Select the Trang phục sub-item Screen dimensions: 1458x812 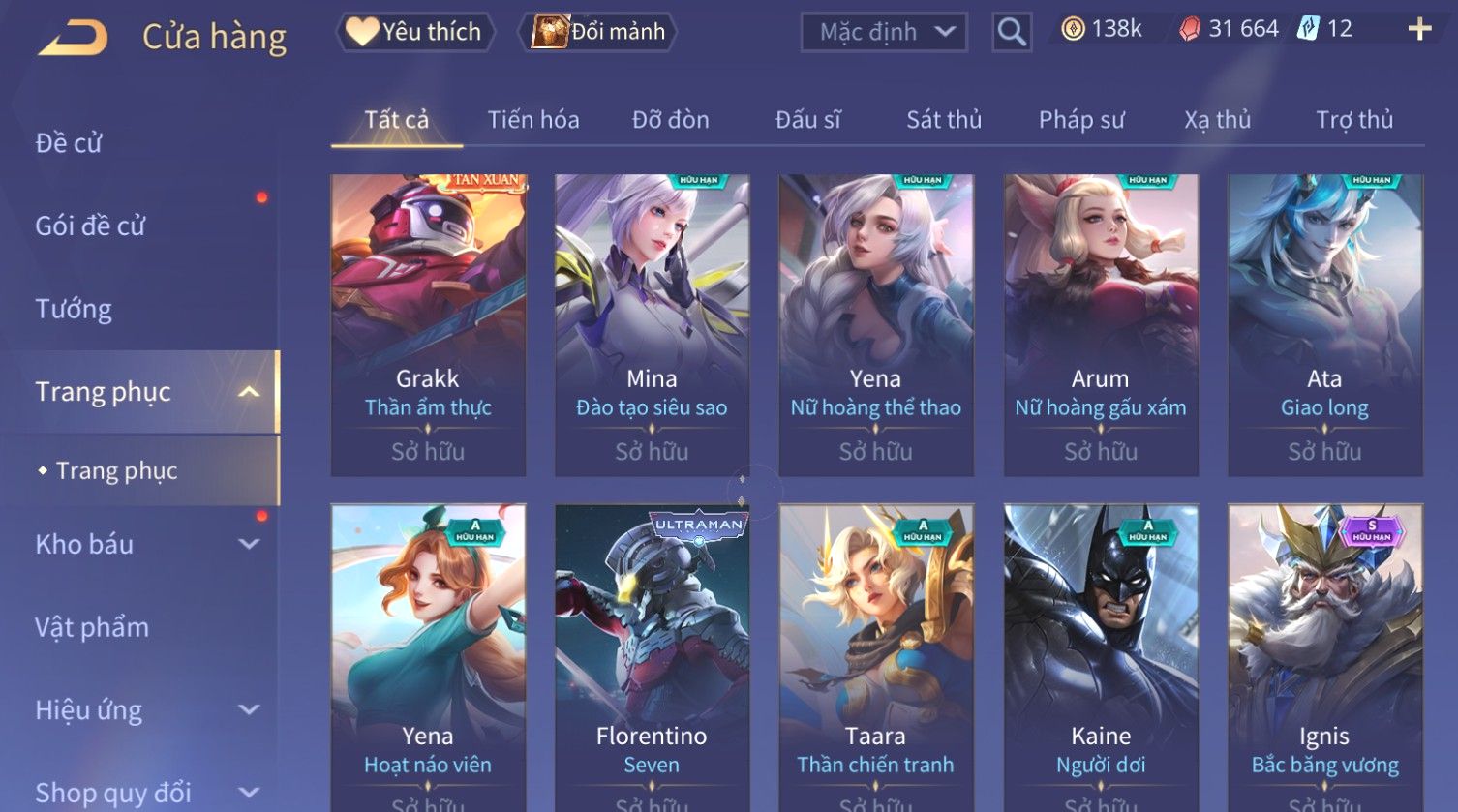(x=116, y=470)
